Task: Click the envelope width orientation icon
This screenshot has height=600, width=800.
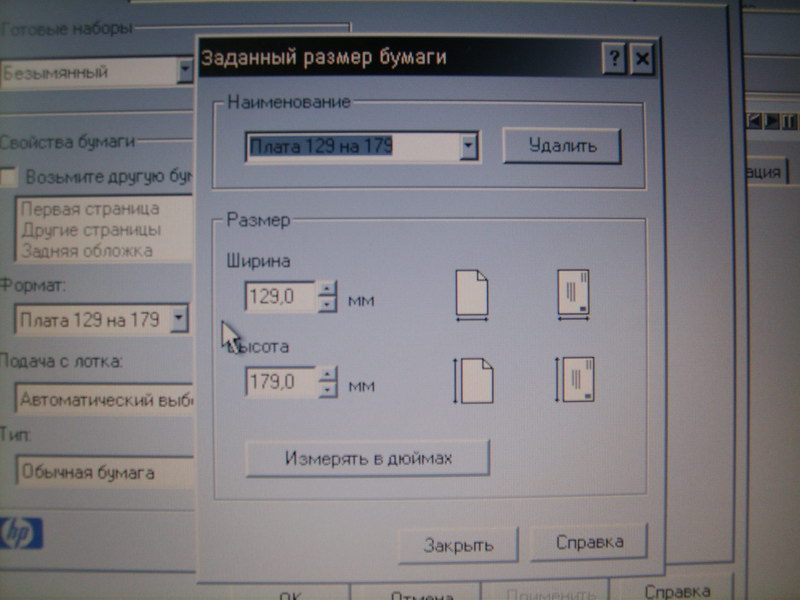Action: pos(573,295)
